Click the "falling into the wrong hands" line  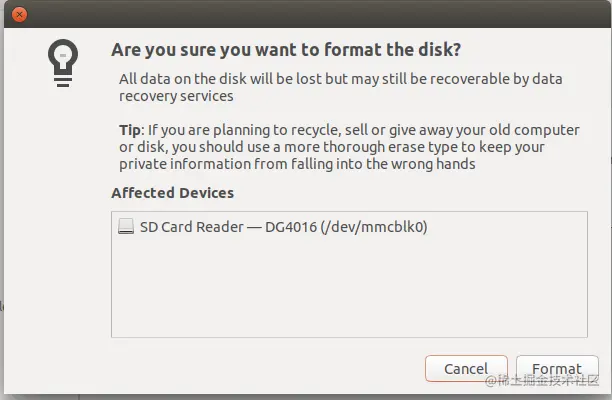coord(297,164)
